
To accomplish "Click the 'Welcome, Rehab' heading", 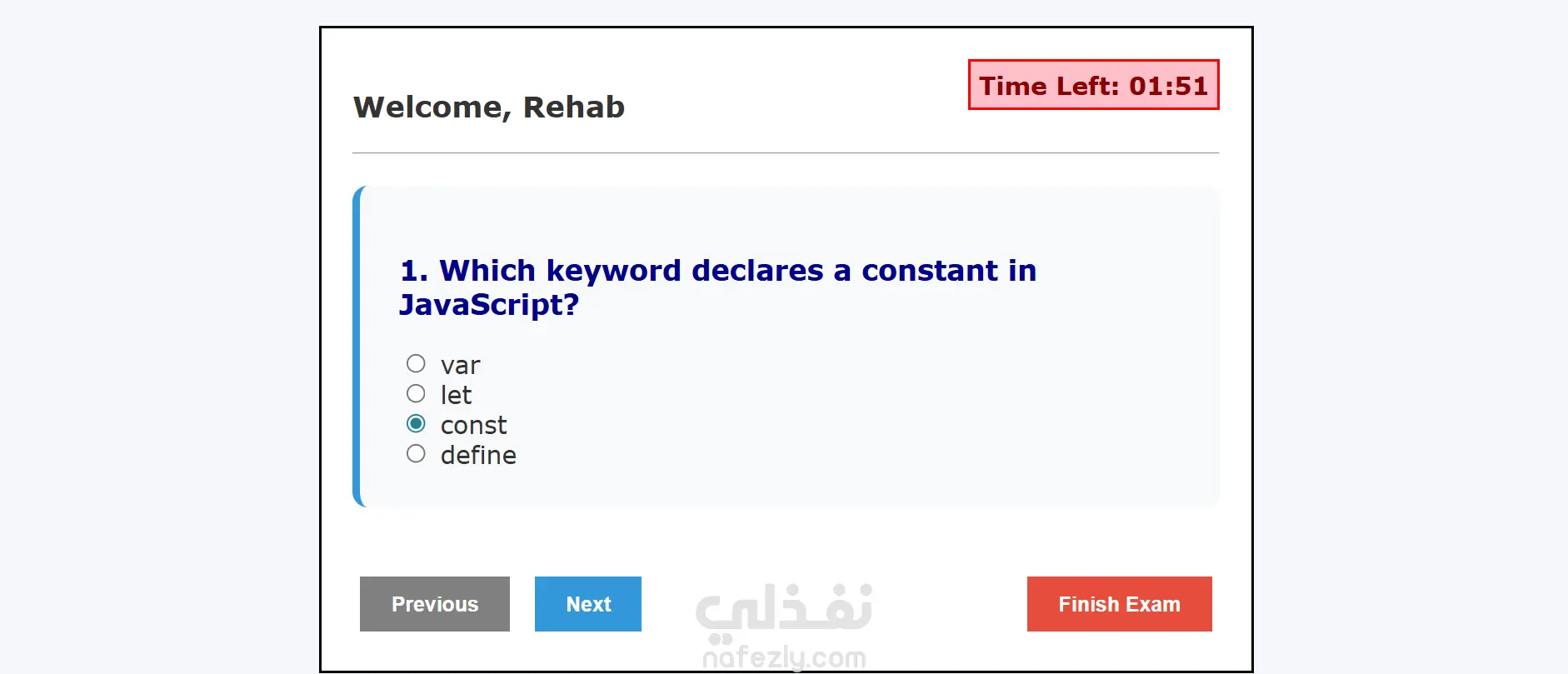I will [489, 107].
